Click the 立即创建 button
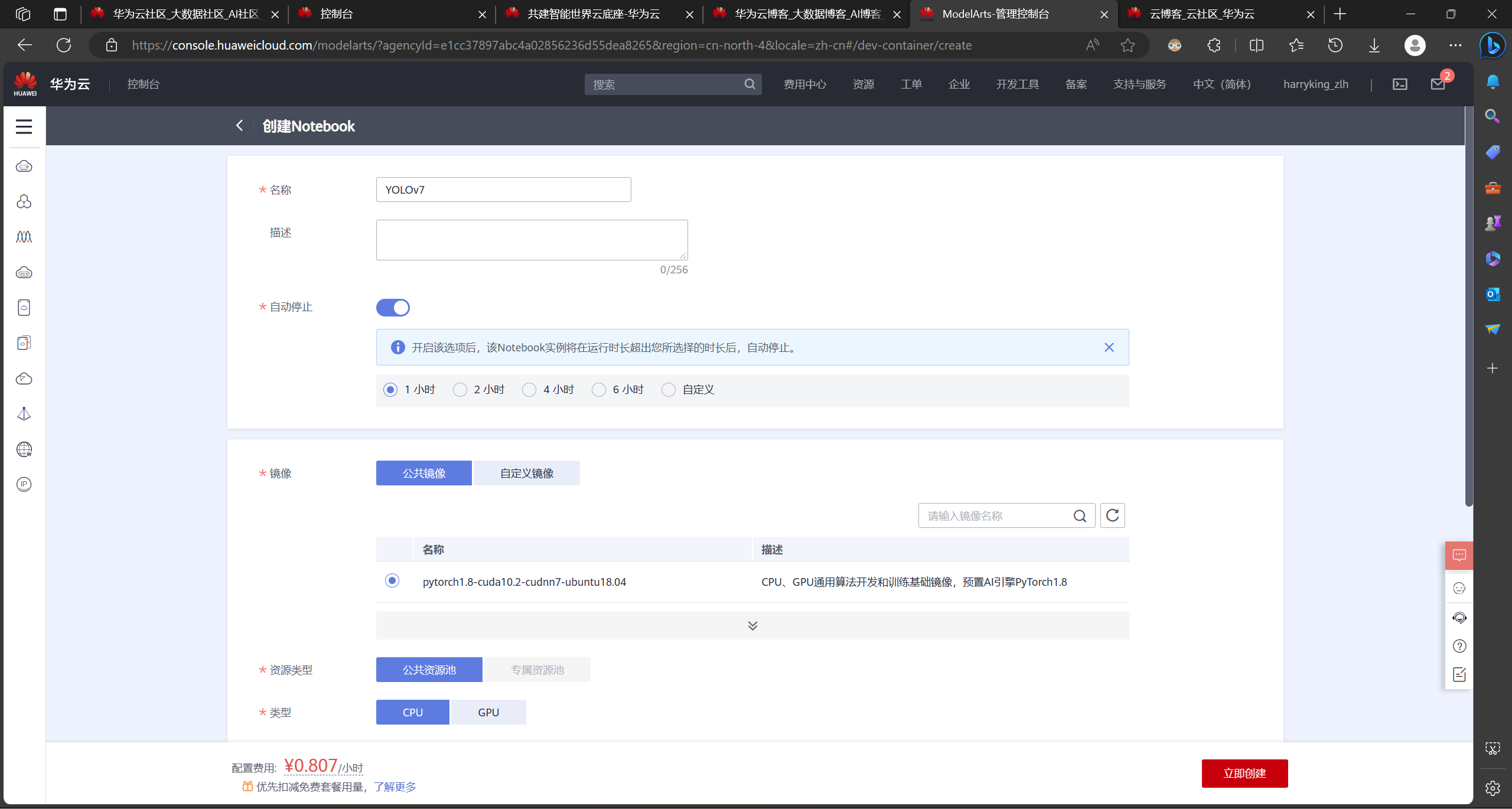Viewport: 1512px width, 809px height. pyautogui.click(x=1244, y=773)
